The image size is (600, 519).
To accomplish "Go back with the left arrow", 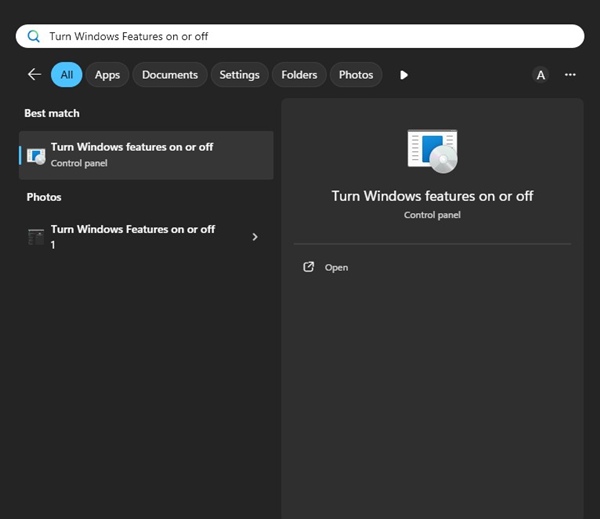I will 34,74.
